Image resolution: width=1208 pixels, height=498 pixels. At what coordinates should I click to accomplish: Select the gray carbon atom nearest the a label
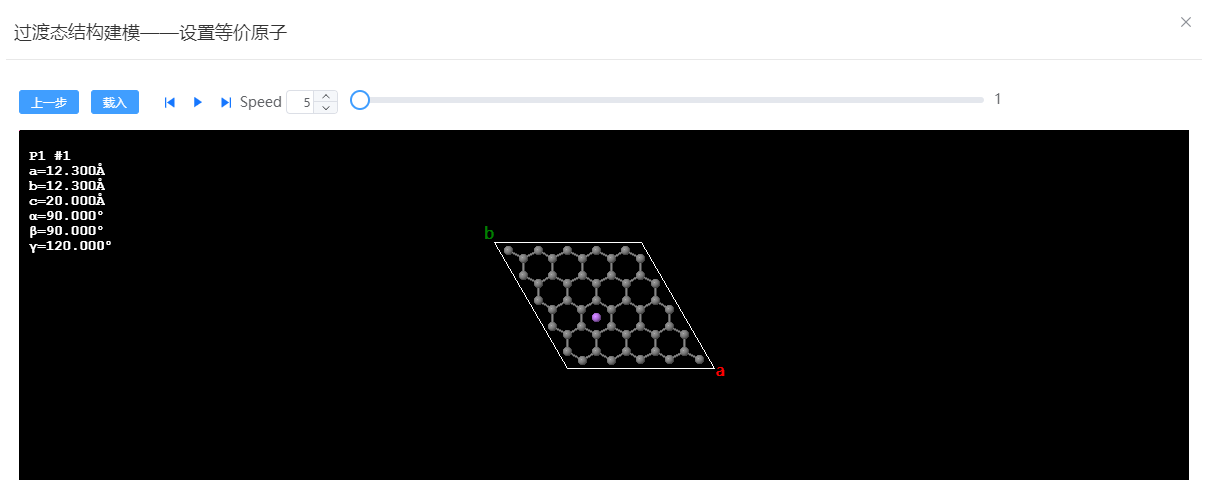[699, 359]
